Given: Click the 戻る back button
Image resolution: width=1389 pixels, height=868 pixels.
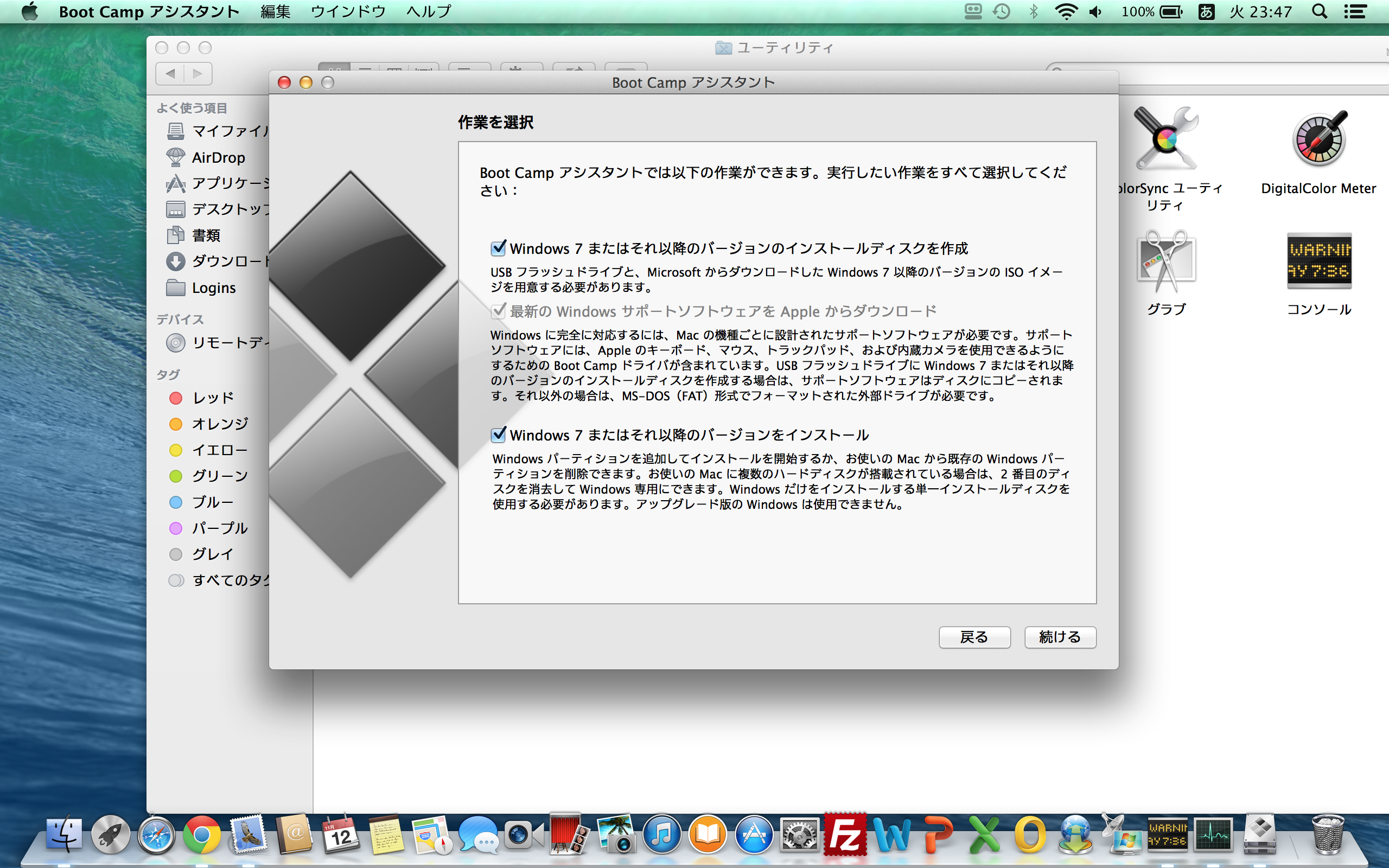Looking at the screenshot, I should [x=974, y=637].
